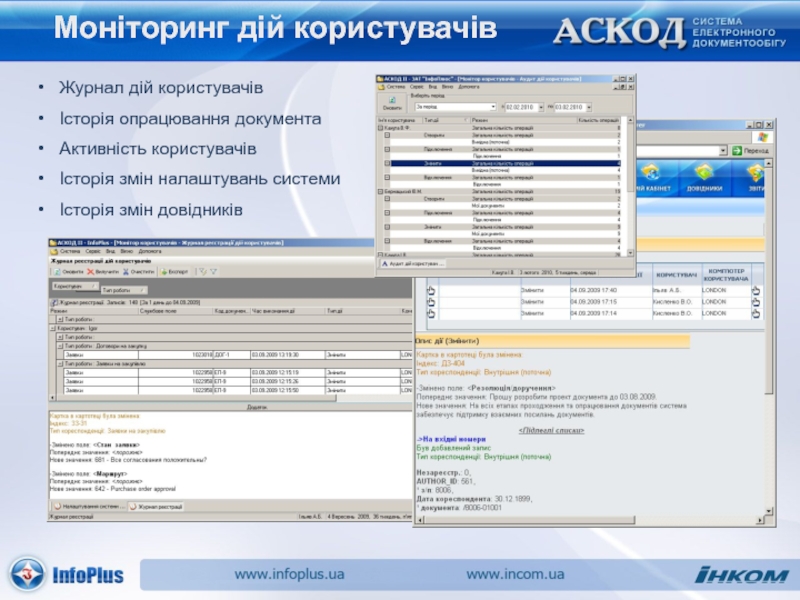Click left hand pointer icon in 17:14 row

431,314
